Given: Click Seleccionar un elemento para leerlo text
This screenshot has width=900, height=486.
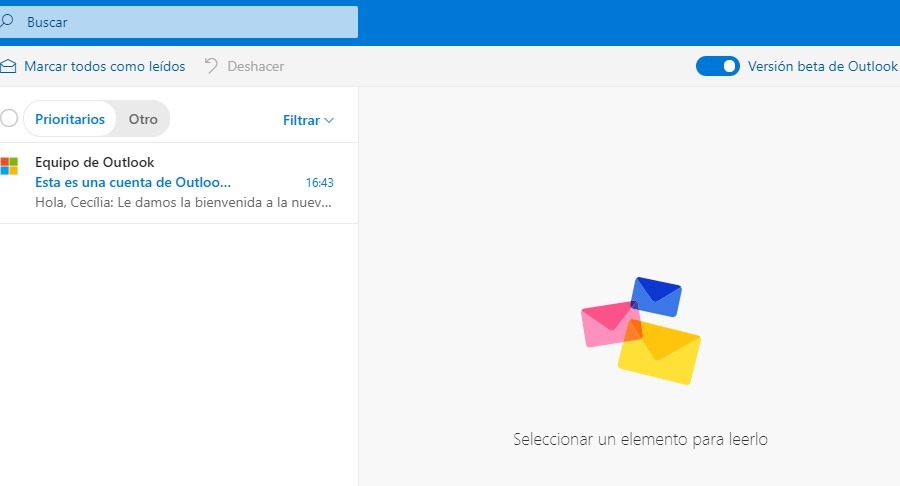Looking at the screenshot, I should [640, 439].
